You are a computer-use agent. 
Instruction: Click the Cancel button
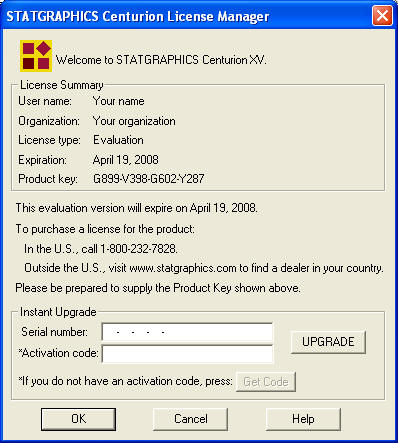click(x=191, y=419)
